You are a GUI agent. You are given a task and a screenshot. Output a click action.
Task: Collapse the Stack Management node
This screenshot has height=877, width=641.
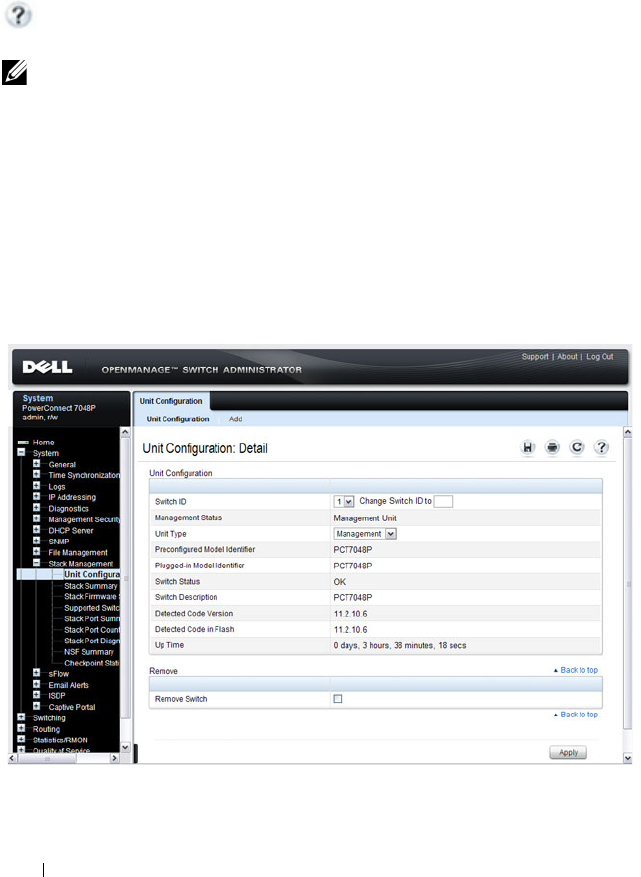[x=36, y=563]
